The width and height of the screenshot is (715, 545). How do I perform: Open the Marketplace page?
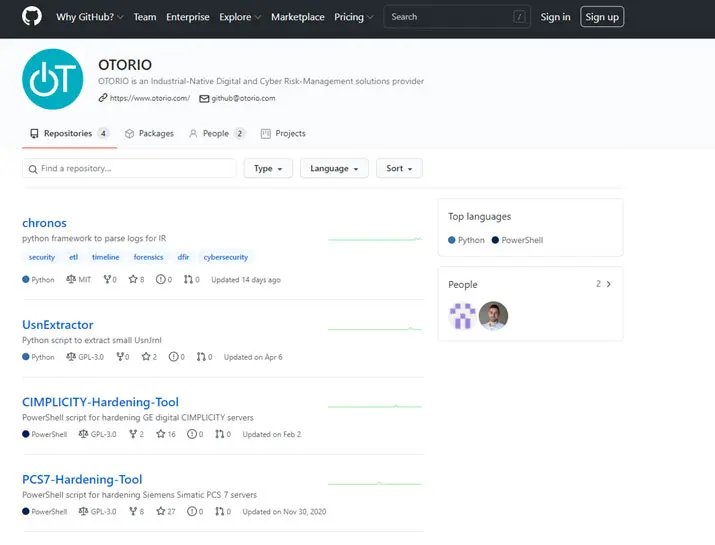click(297, 17)
